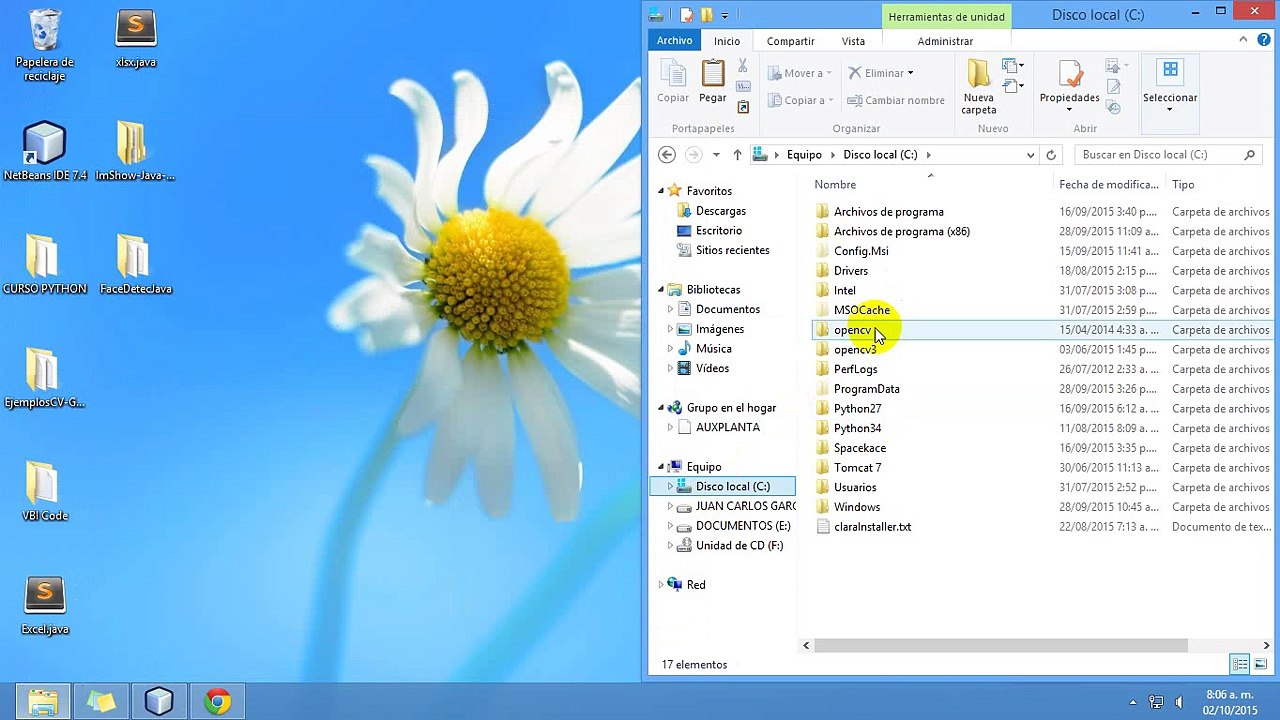The image size is (1280, 720).
Task: Switch to details view in the status bar
Action: point(1240,664)
